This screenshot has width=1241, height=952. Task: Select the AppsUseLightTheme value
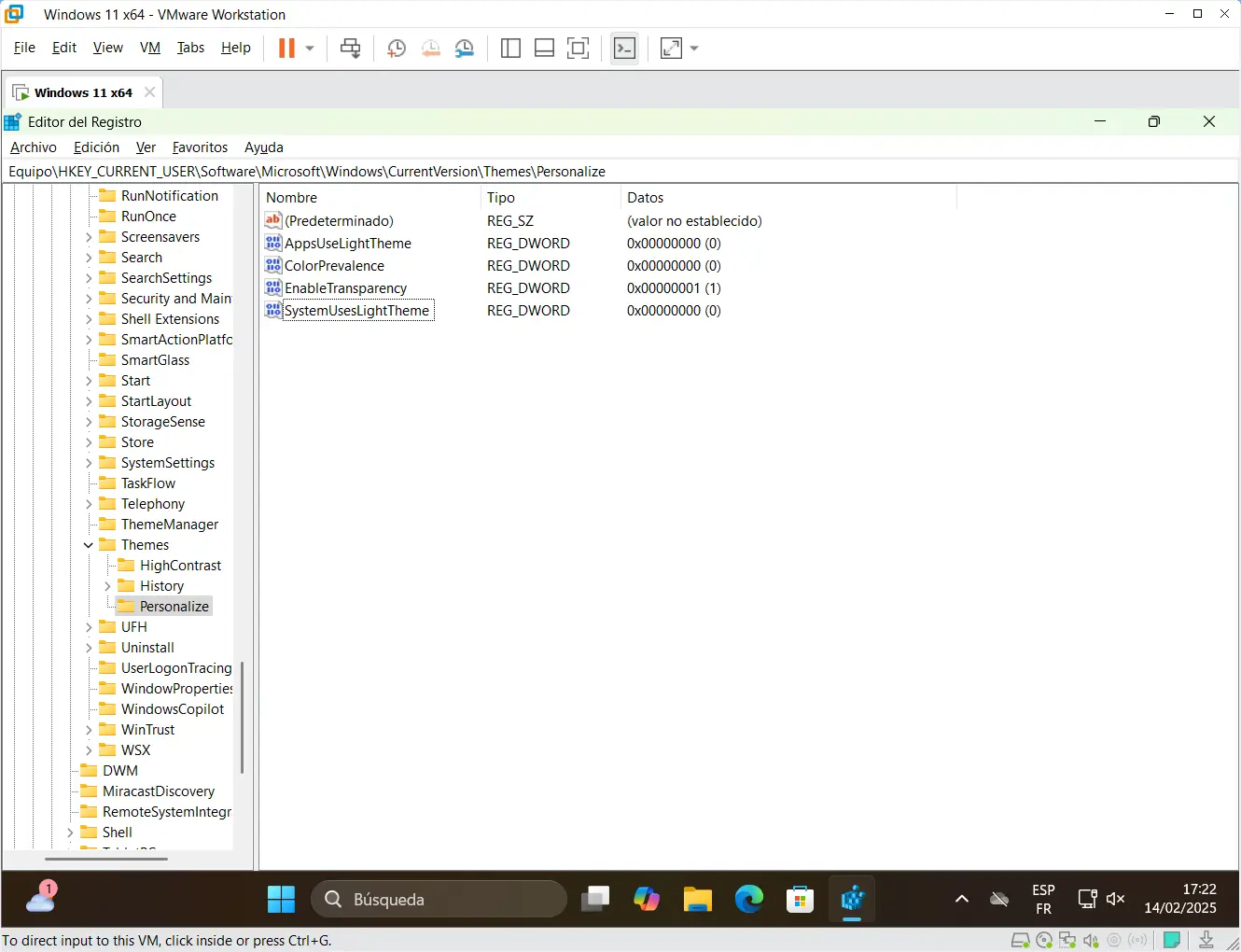pos(348,244)
